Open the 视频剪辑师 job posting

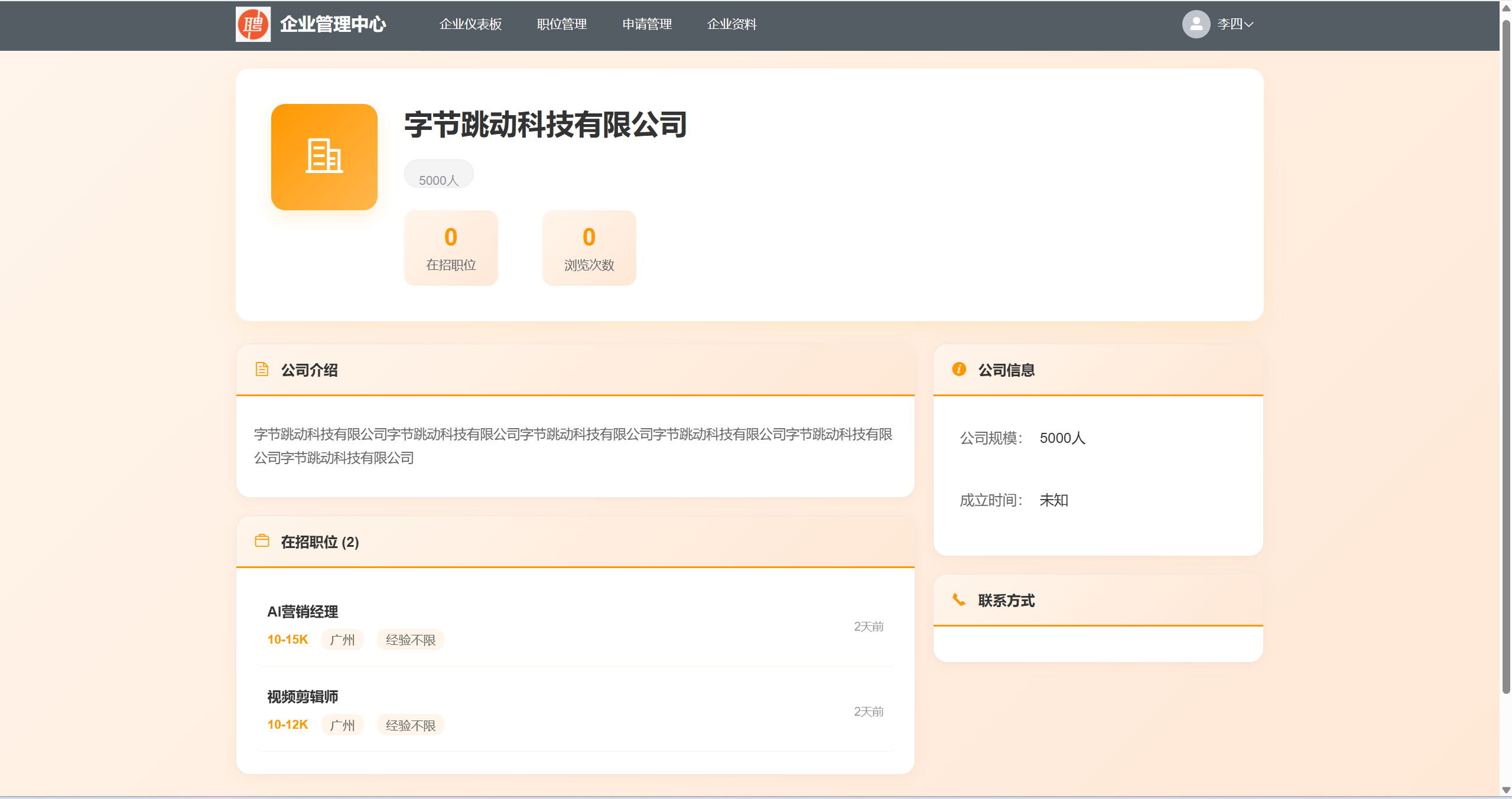point(303,697)
